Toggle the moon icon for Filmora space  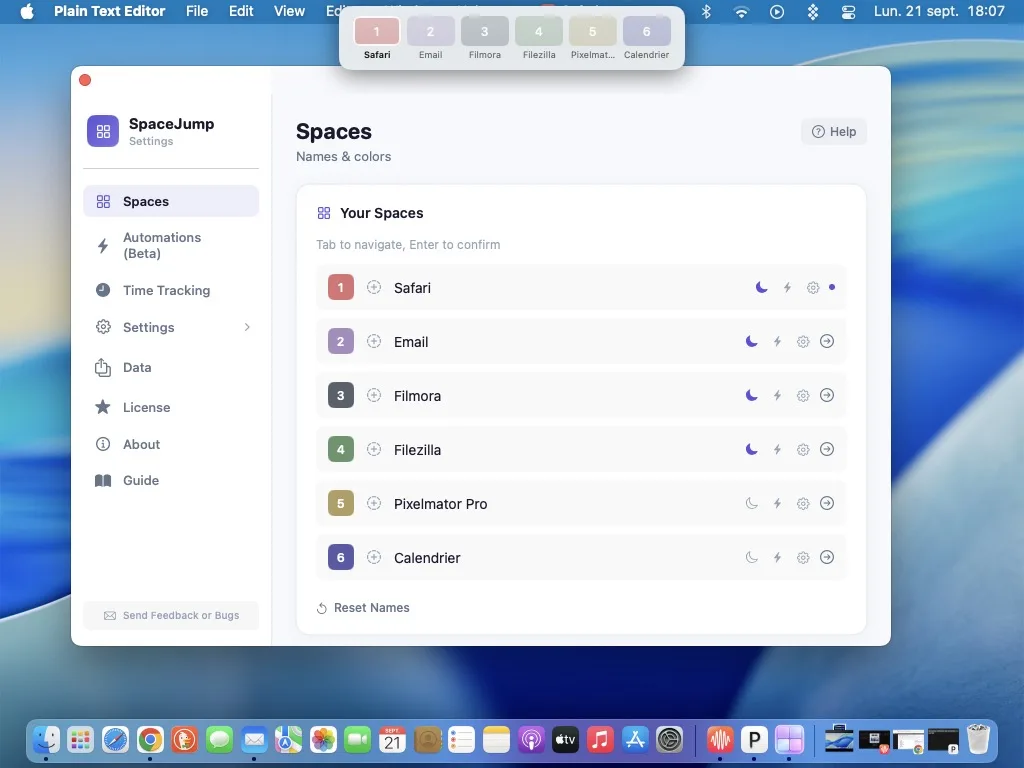[x=752, y=395]
